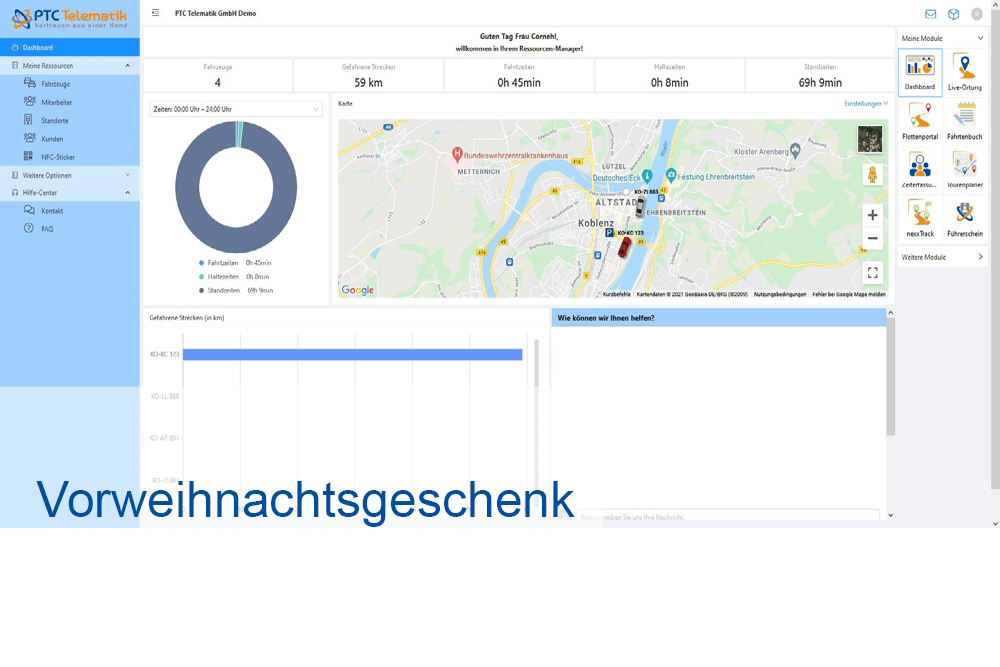Screen dimensions: 1000x667
Task: Open the Zeiten time range dropdown
Action: (236, 109)
